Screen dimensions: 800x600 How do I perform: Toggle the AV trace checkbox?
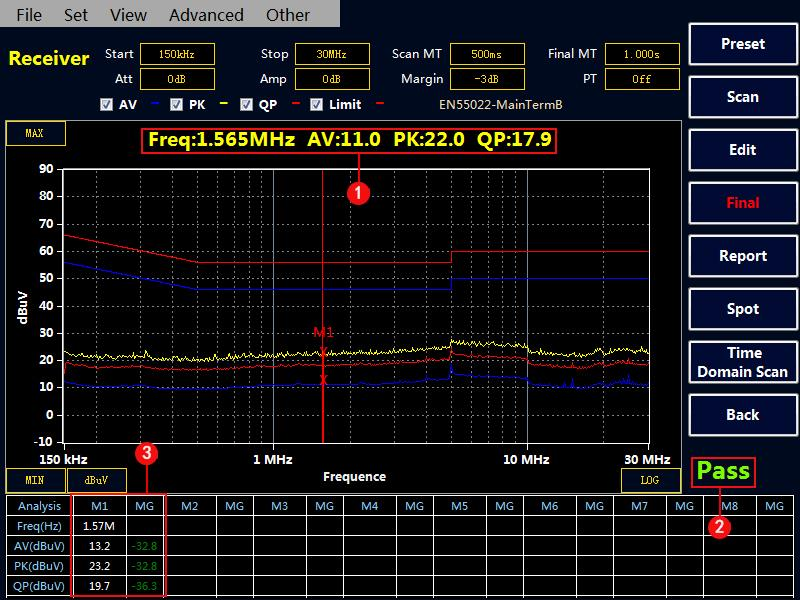click(107, 104)
